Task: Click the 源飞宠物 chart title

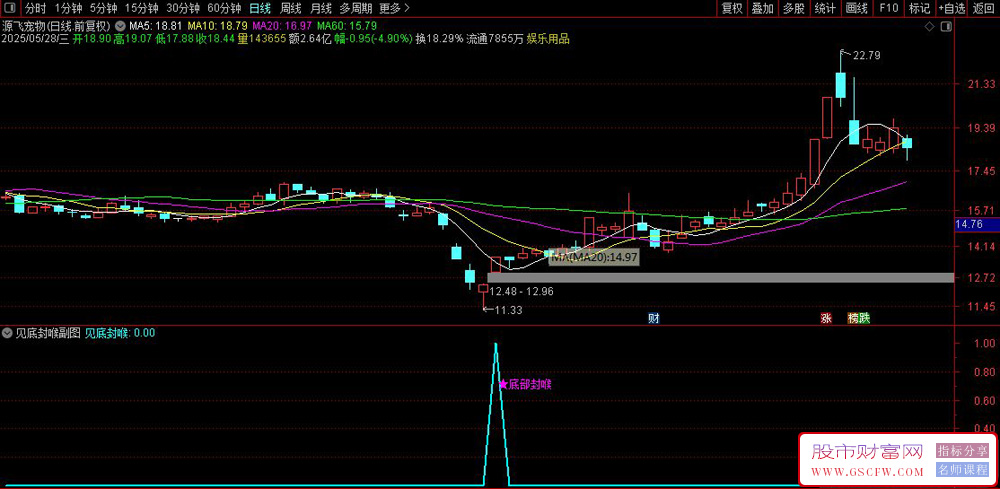Action: 55,26
